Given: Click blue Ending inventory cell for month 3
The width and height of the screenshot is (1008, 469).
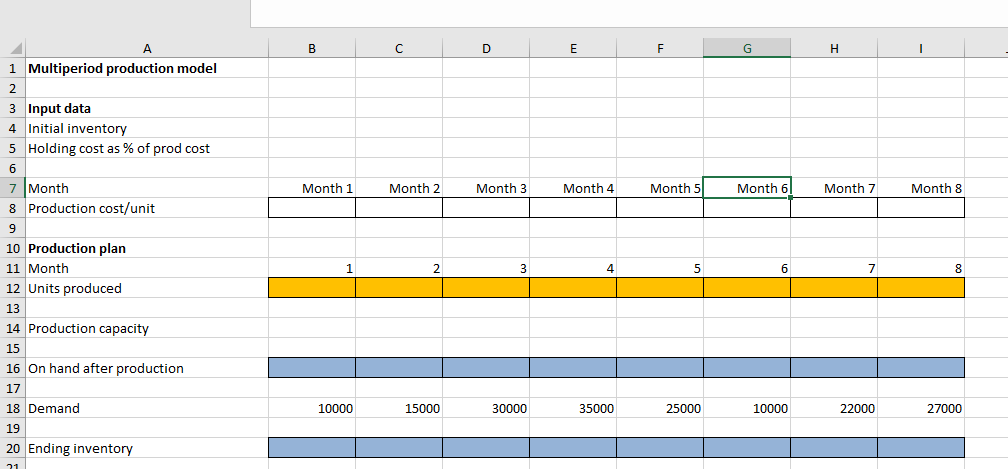Looking at the screenshot, I should (486, 448).
